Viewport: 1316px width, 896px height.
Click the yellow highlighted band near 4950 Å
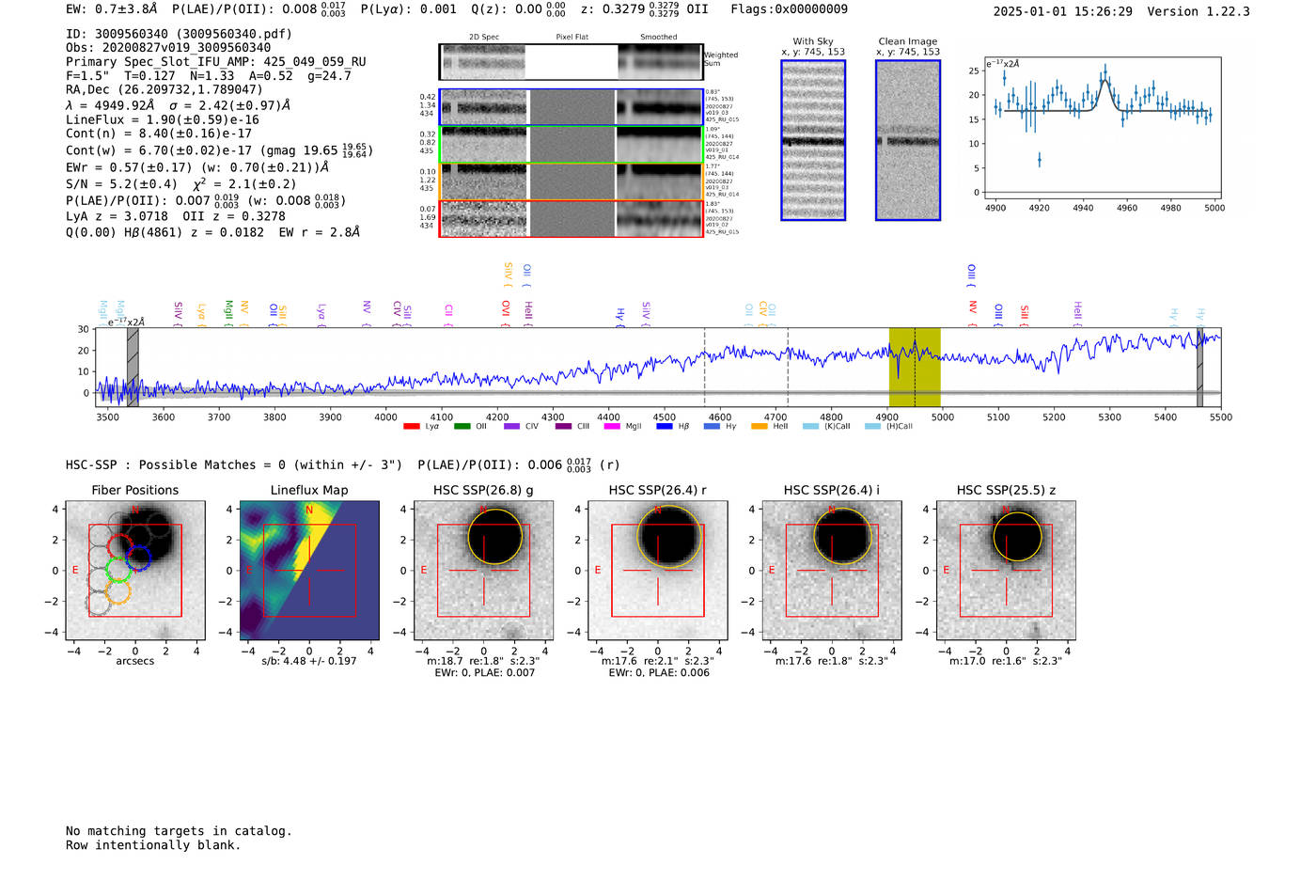coord(915,368)
